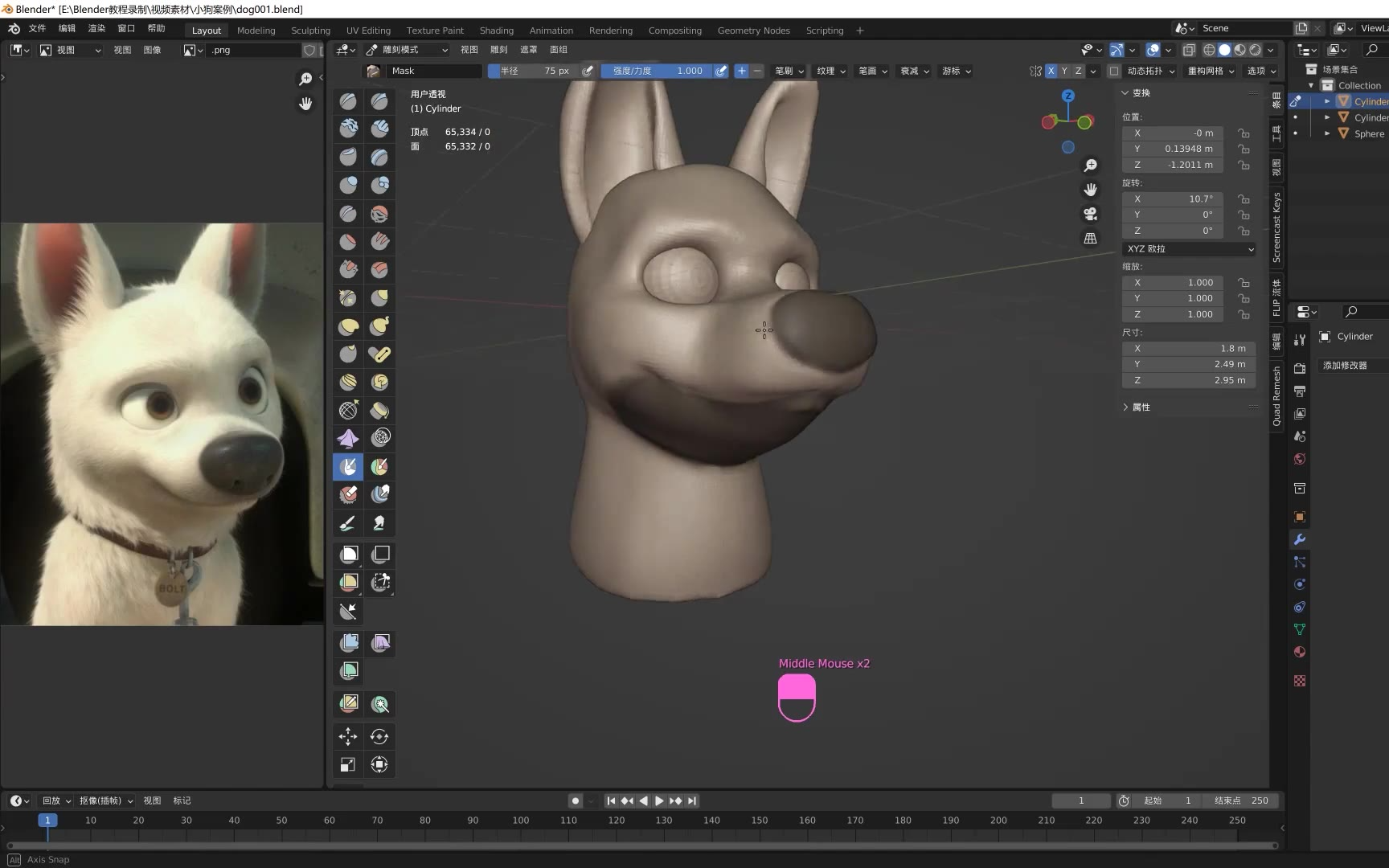Switch to Wireframe viewport shading
Screen dimensions: 1389x868
(1209, 50)
